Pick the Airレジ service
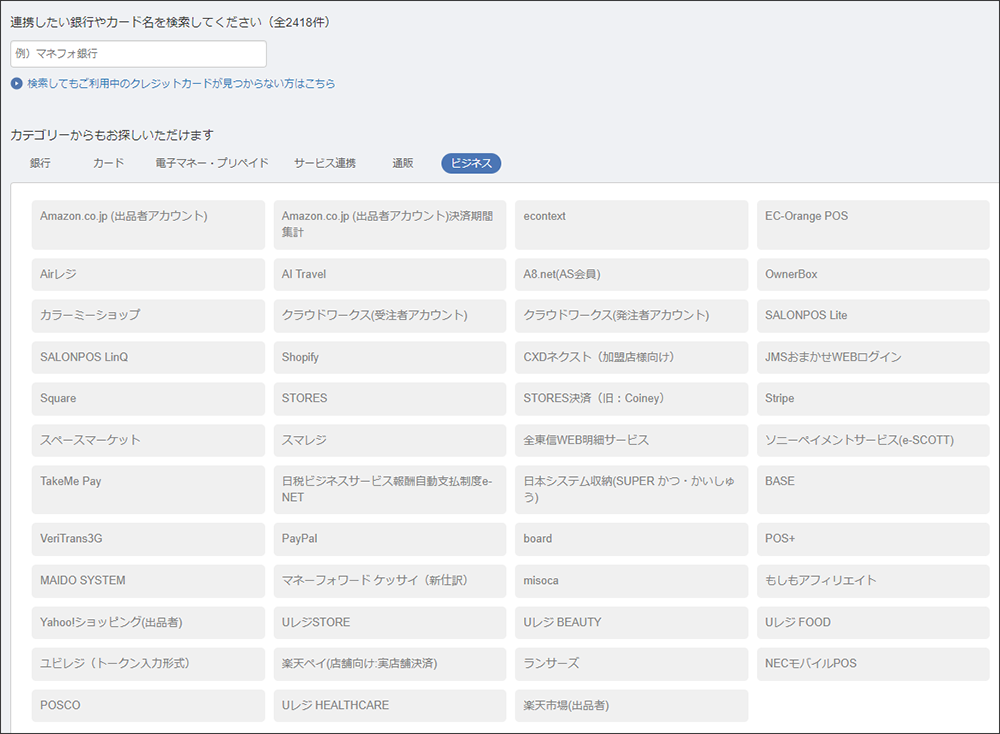The width and height of the screenshot is (1000, 734). [148, 274]
